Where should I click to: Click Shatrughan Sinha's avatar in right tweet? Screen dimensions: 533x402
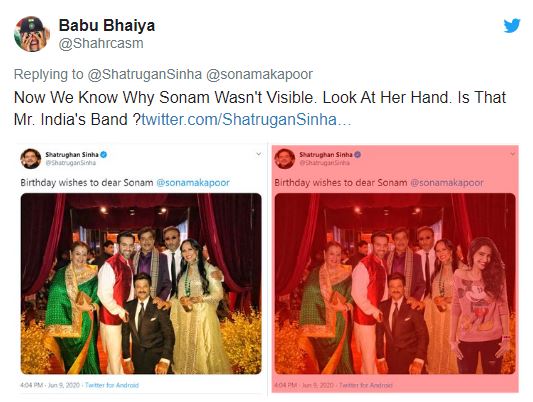pos(285,159)
